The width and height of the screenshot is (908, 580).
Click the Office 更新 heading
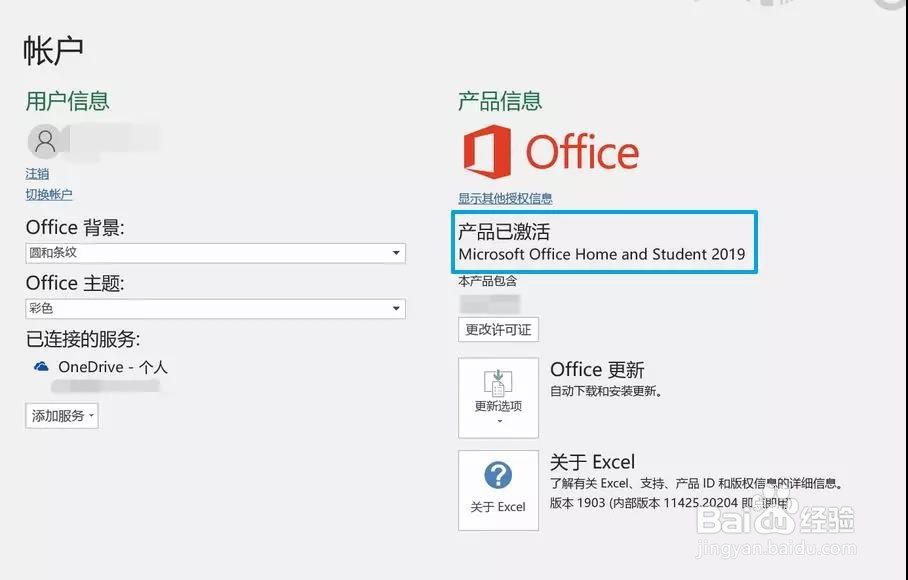[x=597, y=369]
